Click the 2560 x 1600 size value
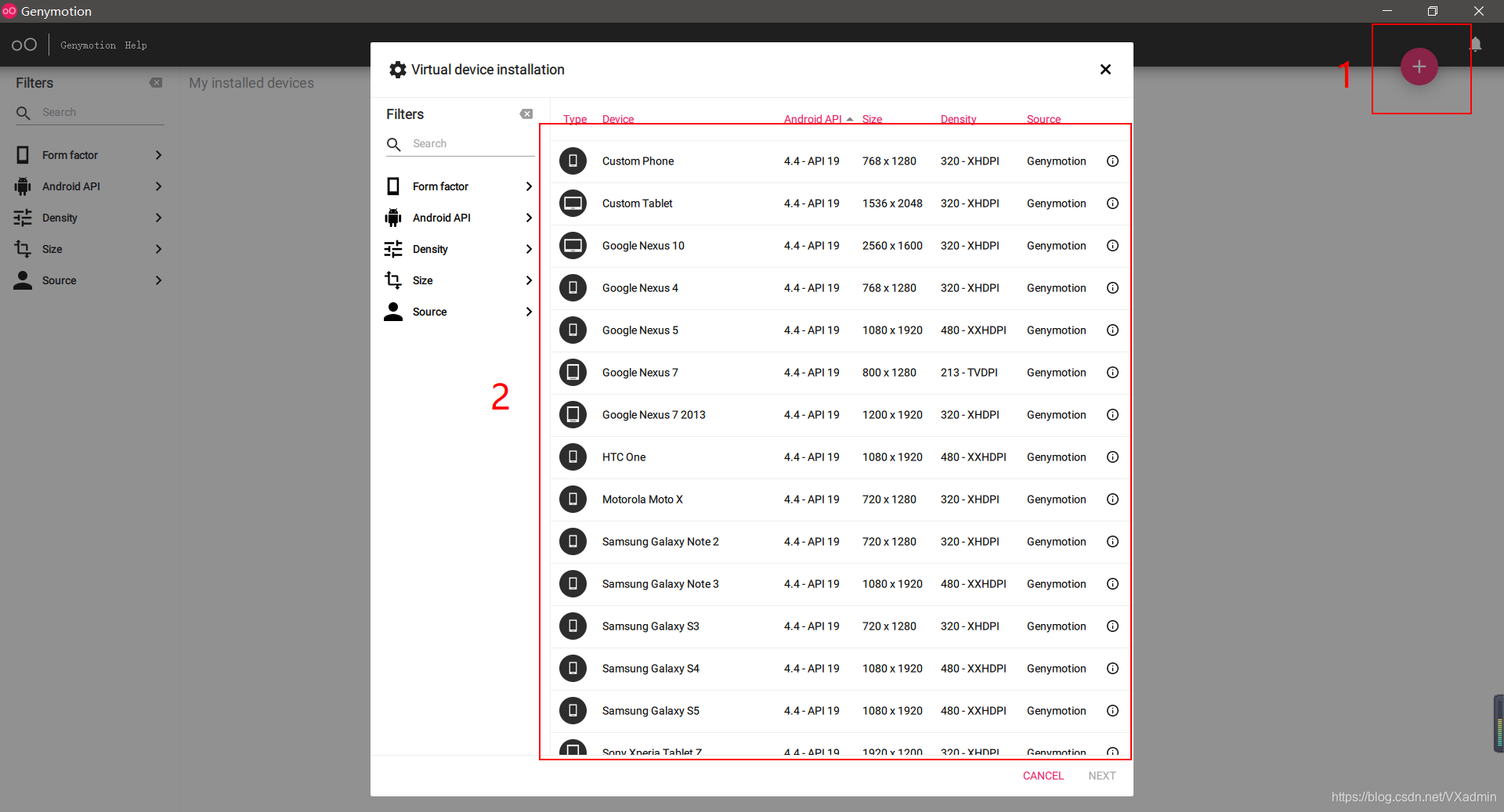The height and width of the screenshot is (812, 1504). point(892,246)
